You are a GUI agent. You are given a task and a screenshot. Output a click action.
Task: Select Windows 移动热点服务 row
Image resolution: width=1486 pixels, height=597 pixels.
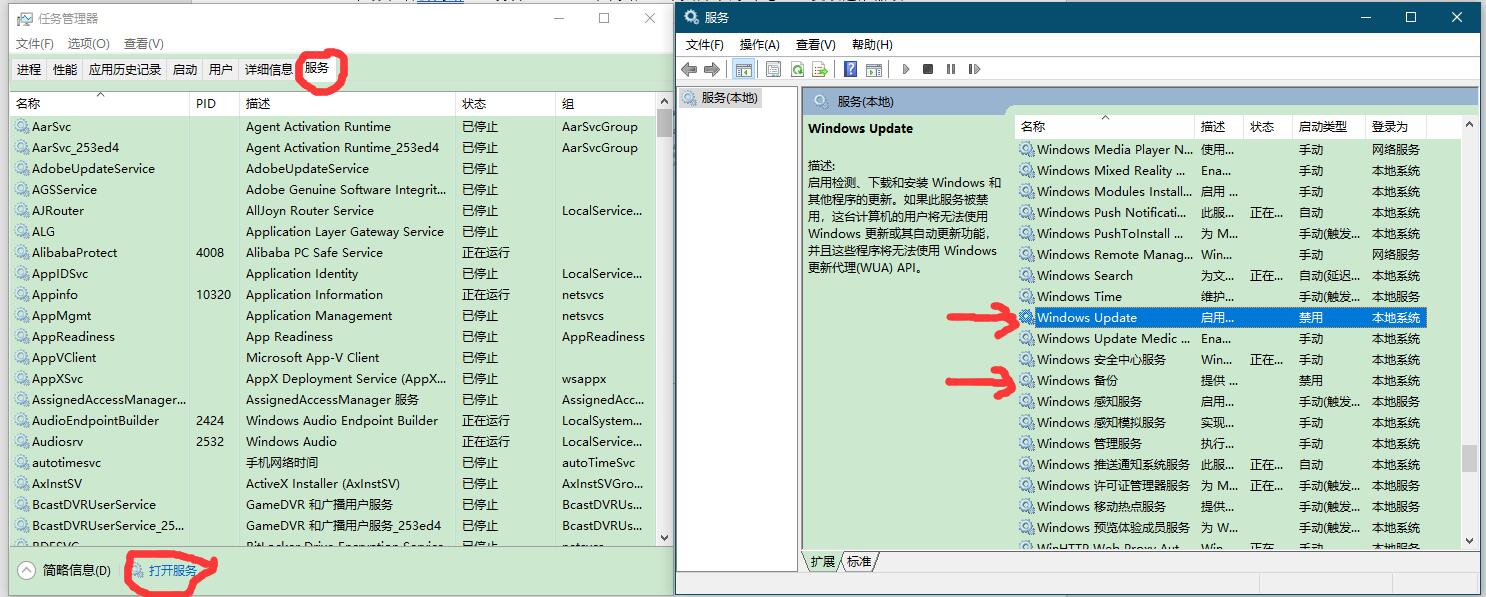(1220, 506)
